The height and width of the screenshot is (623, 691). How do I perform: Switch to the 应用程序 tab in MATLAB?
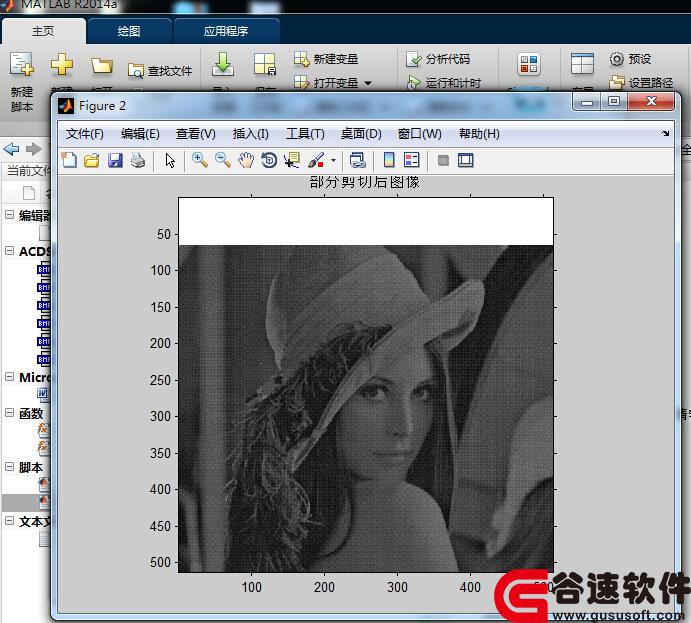[x=226, y=31]
